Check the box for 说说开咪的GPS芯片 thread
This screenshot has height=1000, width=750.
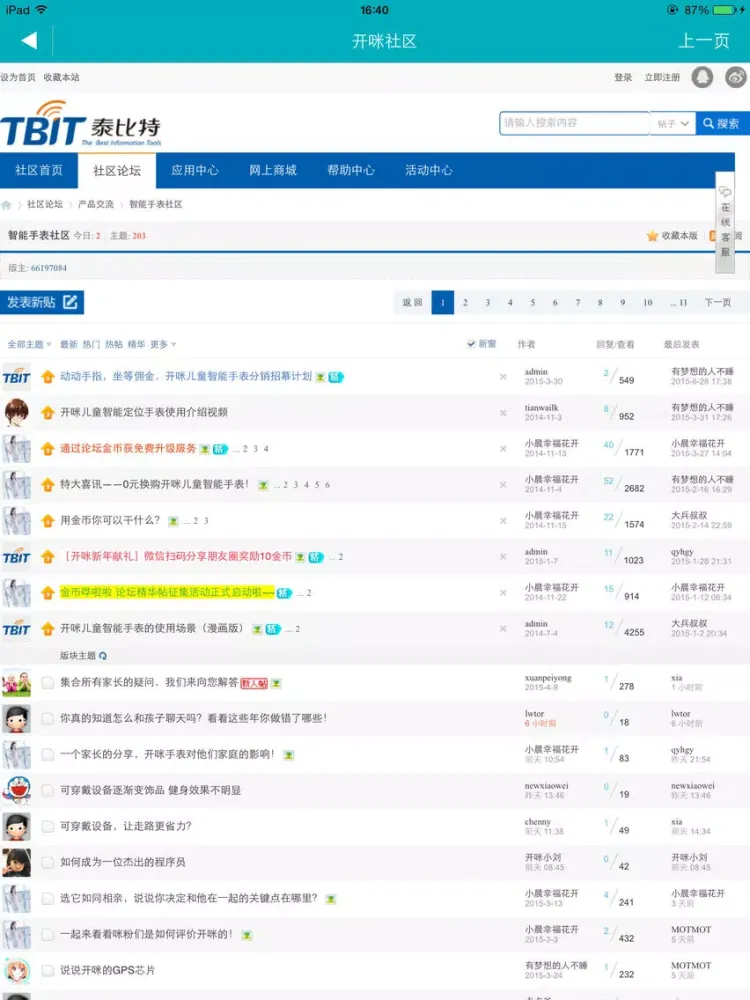click(47, 971)
